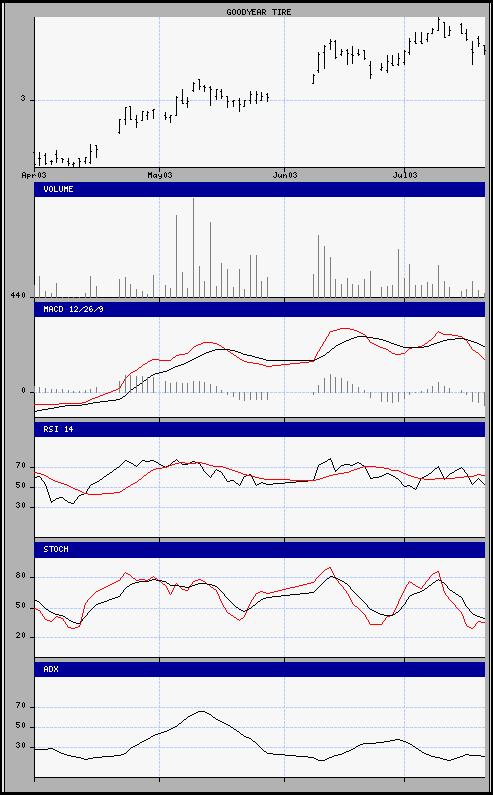This screenshot has height=795, width=493.
Task: Select the VOLUME panel header
Action: 260,189
